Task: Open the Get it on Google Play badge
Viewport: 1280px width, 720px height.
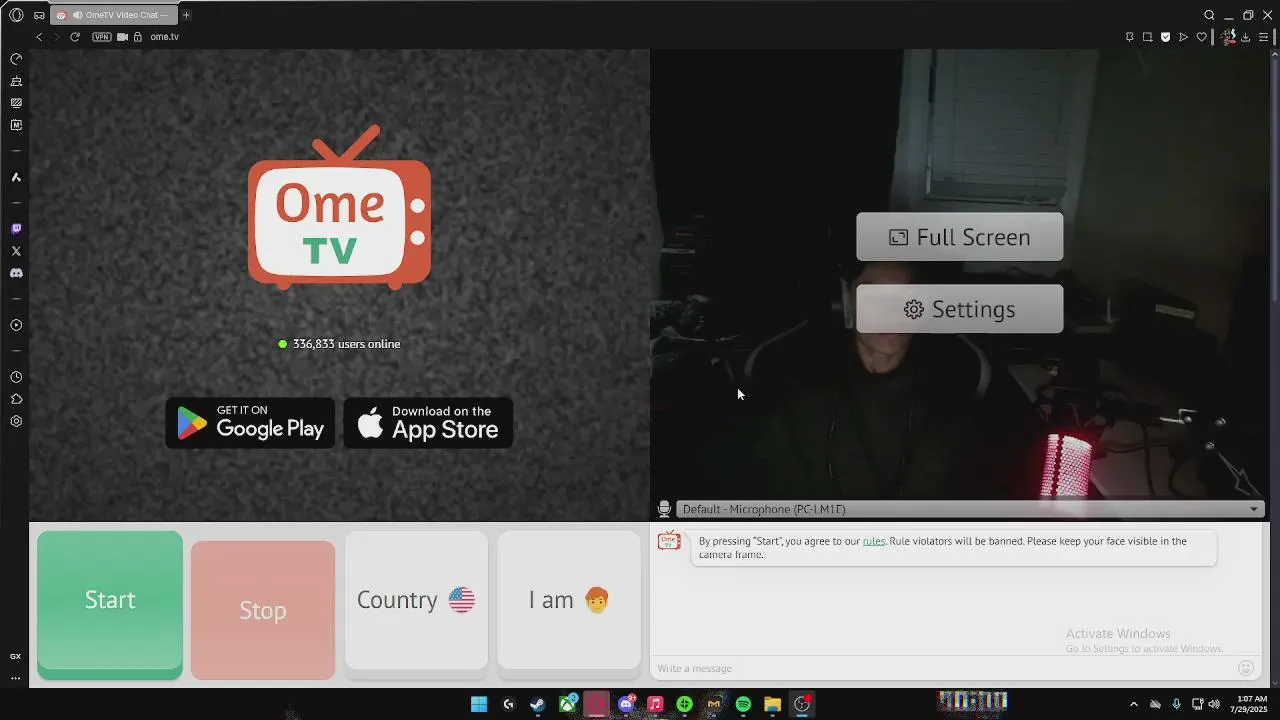Action: pyautogui.click(x=250, y=423)
